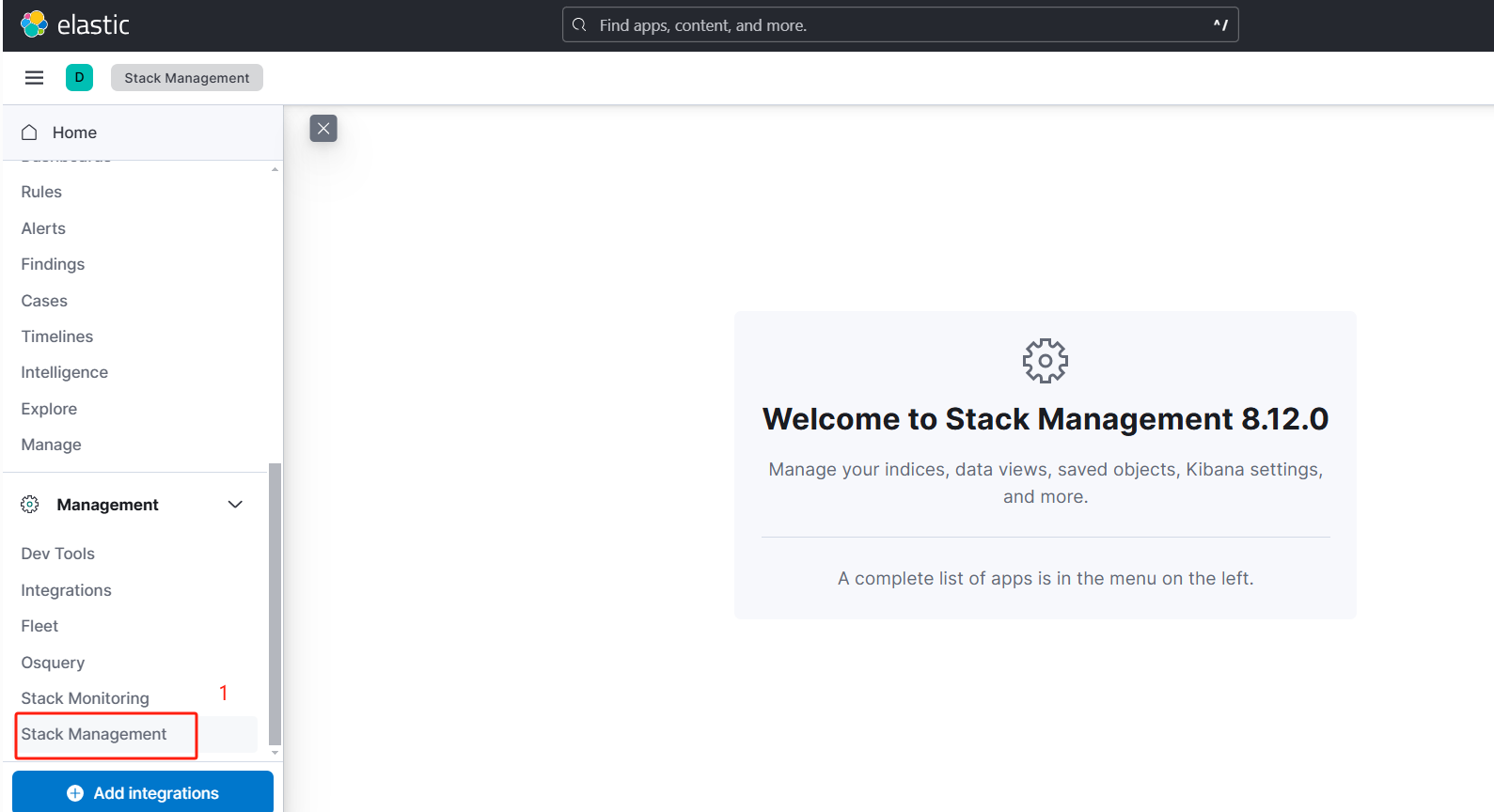Click the sidebar scroll-up arrow
This screenshot has height=812, width=1494.
click(275, 169)
